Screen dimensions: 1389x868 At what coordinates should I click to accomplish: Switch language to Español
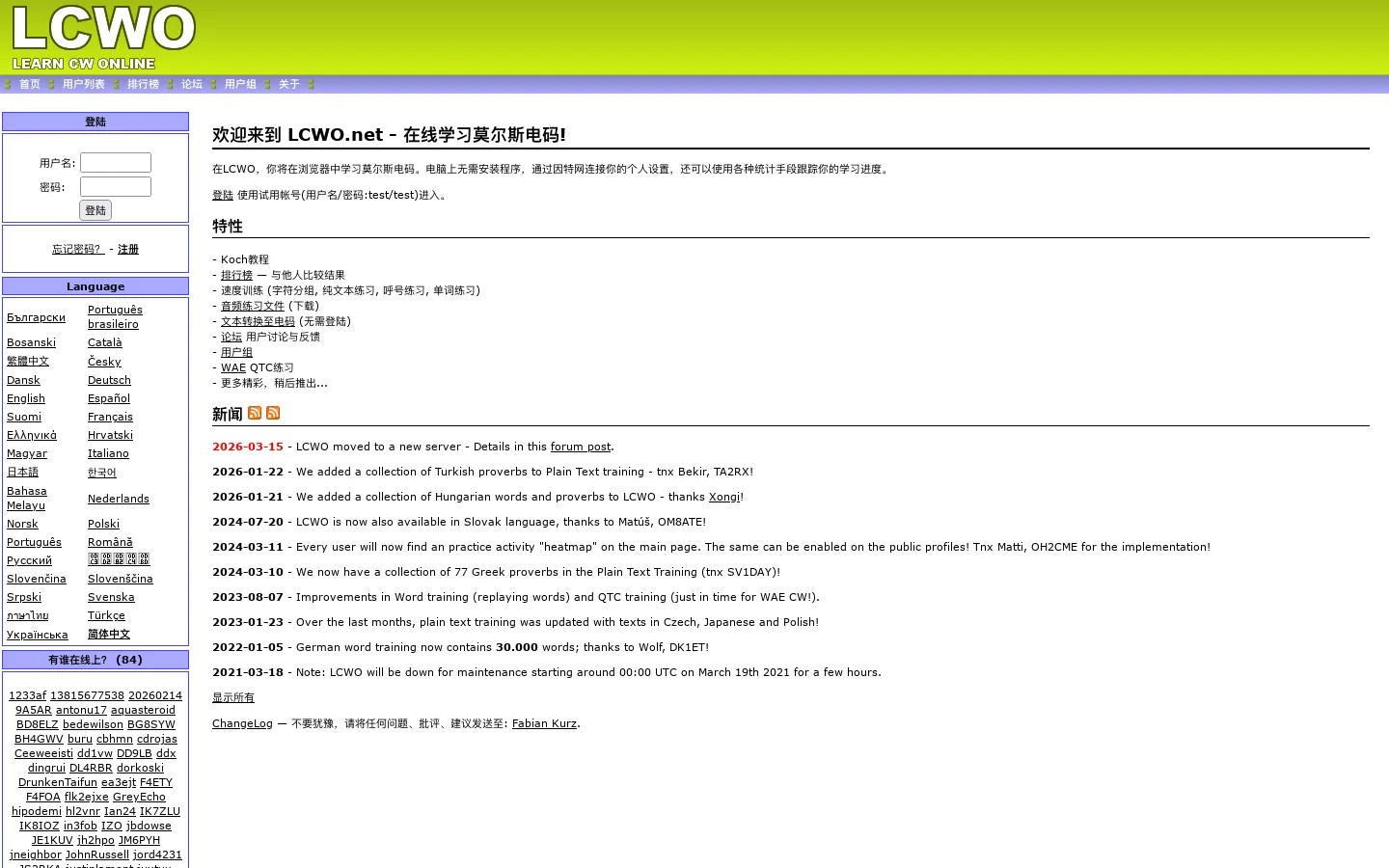[x=109, y=398]
